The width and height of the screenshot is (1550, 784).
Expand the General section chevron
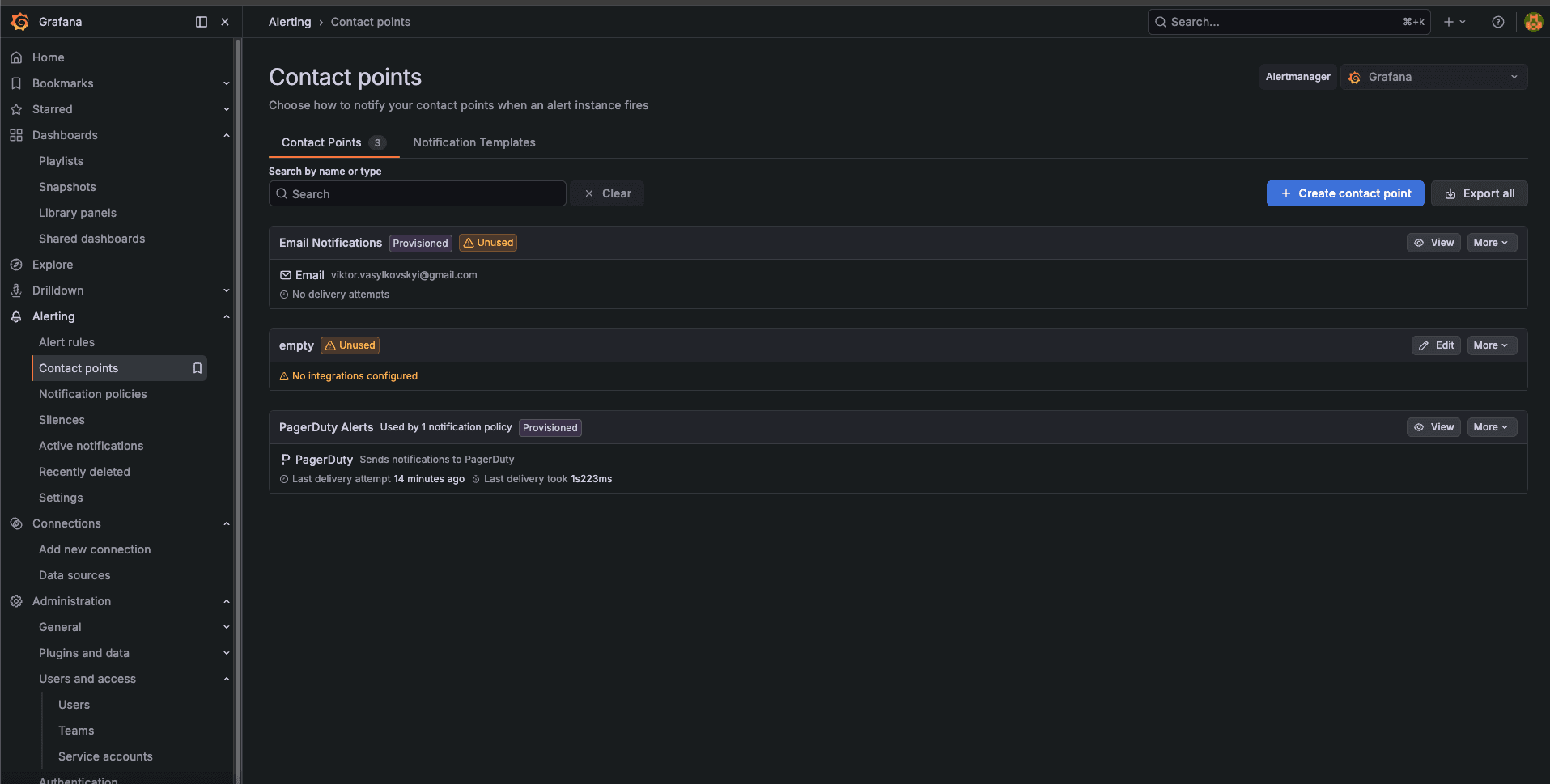point(227,627)
